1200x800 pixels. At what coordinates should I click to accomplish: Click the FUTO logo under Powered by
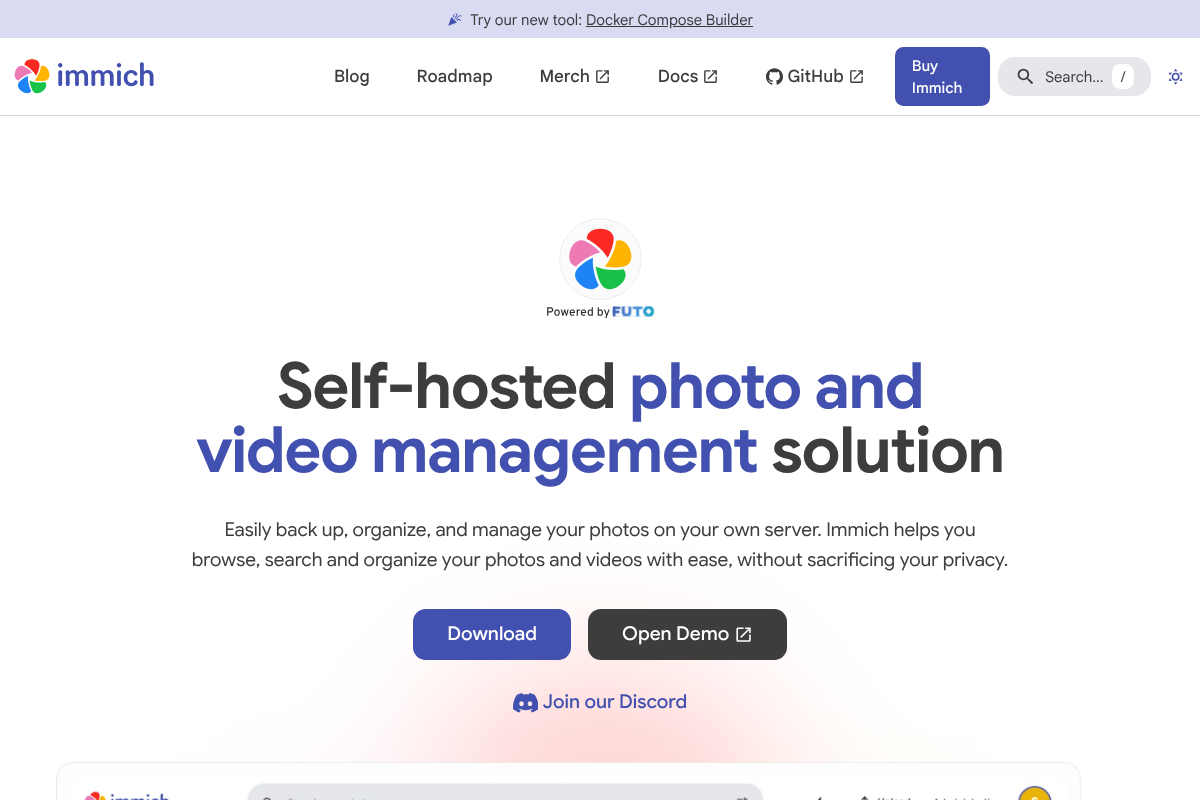(x=633, y=312)
